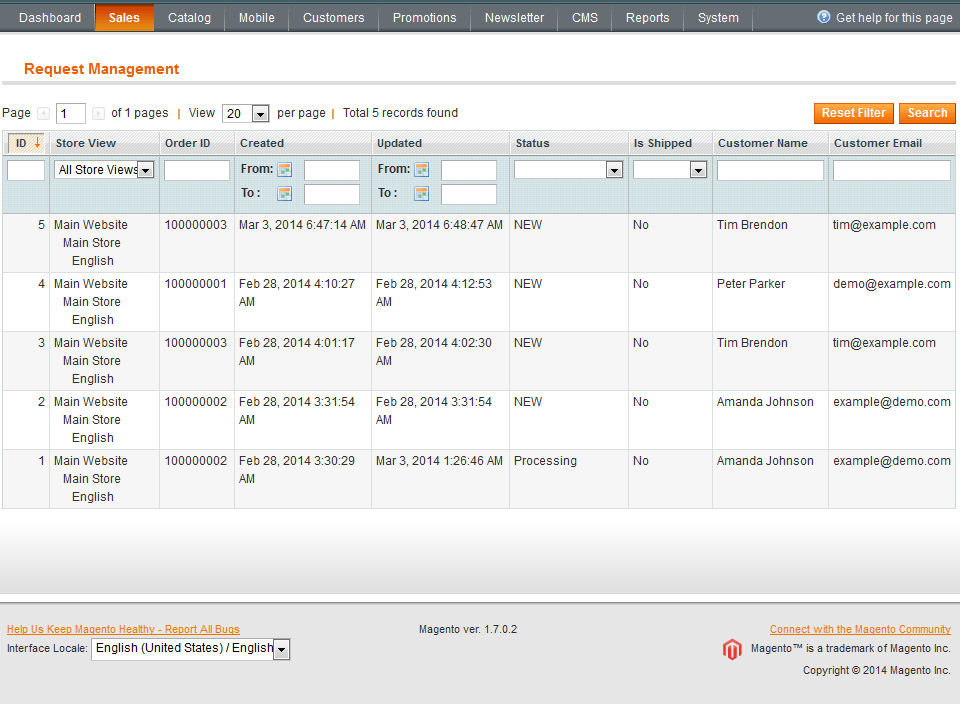This screenshot has height=704, width=960.
Task: Click the next page arrow icon
Action: [x=98, y=114]
